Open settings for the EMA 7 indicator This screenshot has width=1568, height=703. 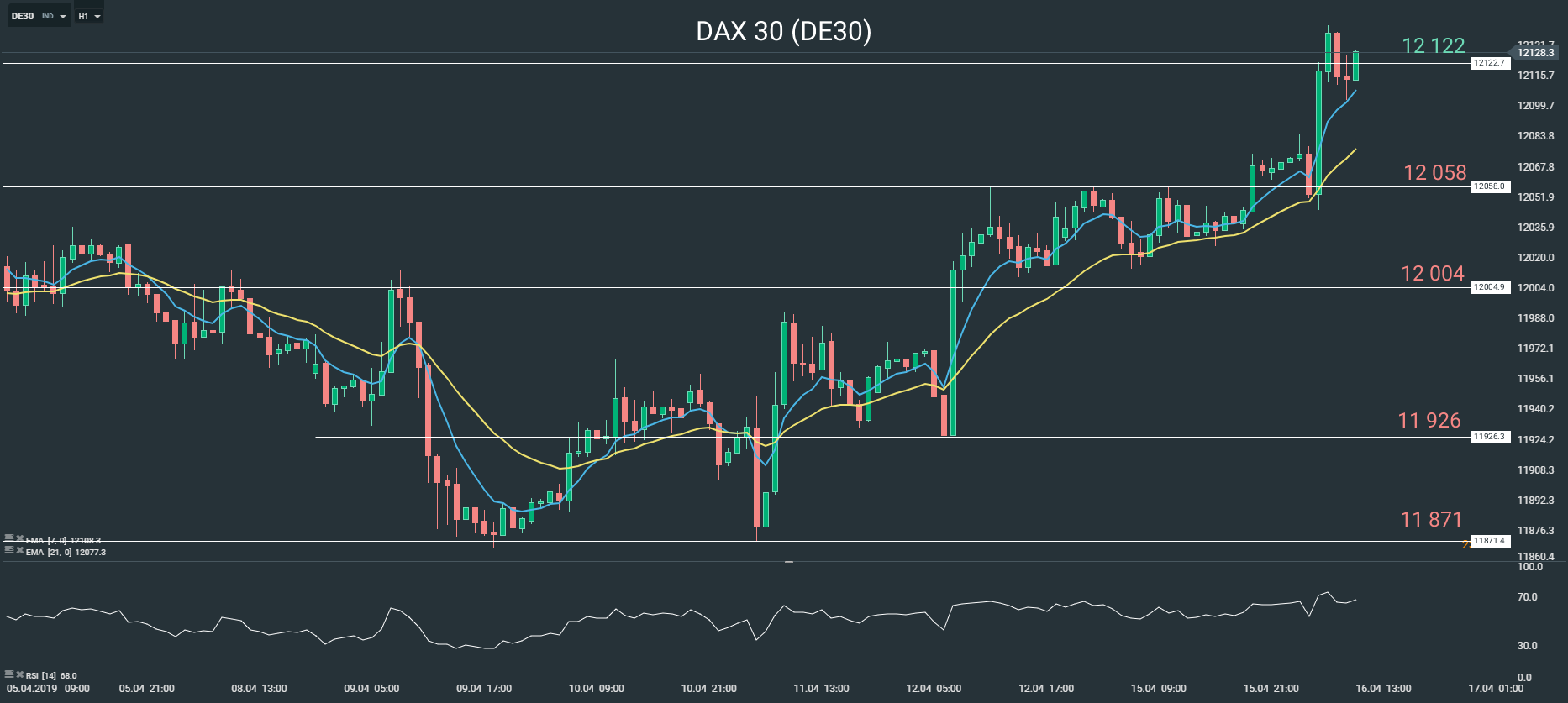pyautogui.click(x=9, y=538)
